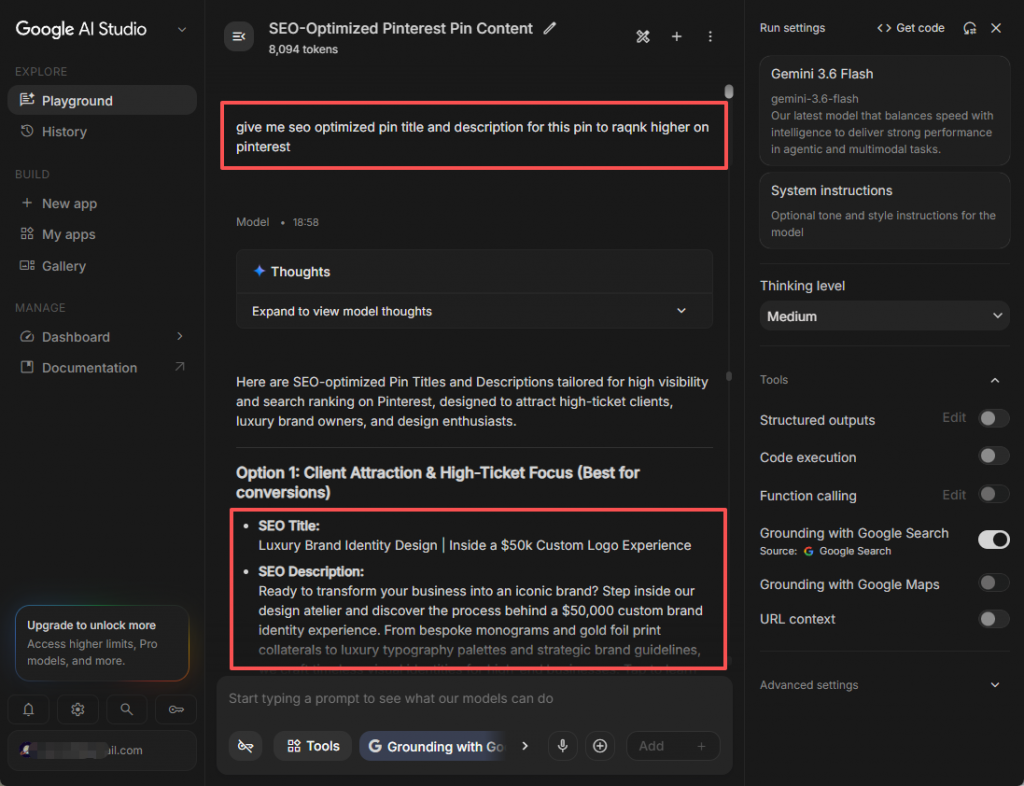Enable Grounding with Google Maps toggle
Screen dimensions: 1024x786
993,582
